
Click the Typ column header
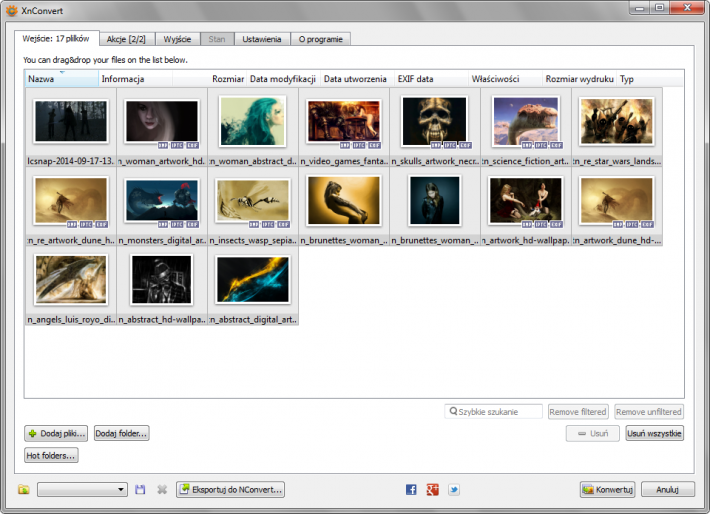point(650,79)
